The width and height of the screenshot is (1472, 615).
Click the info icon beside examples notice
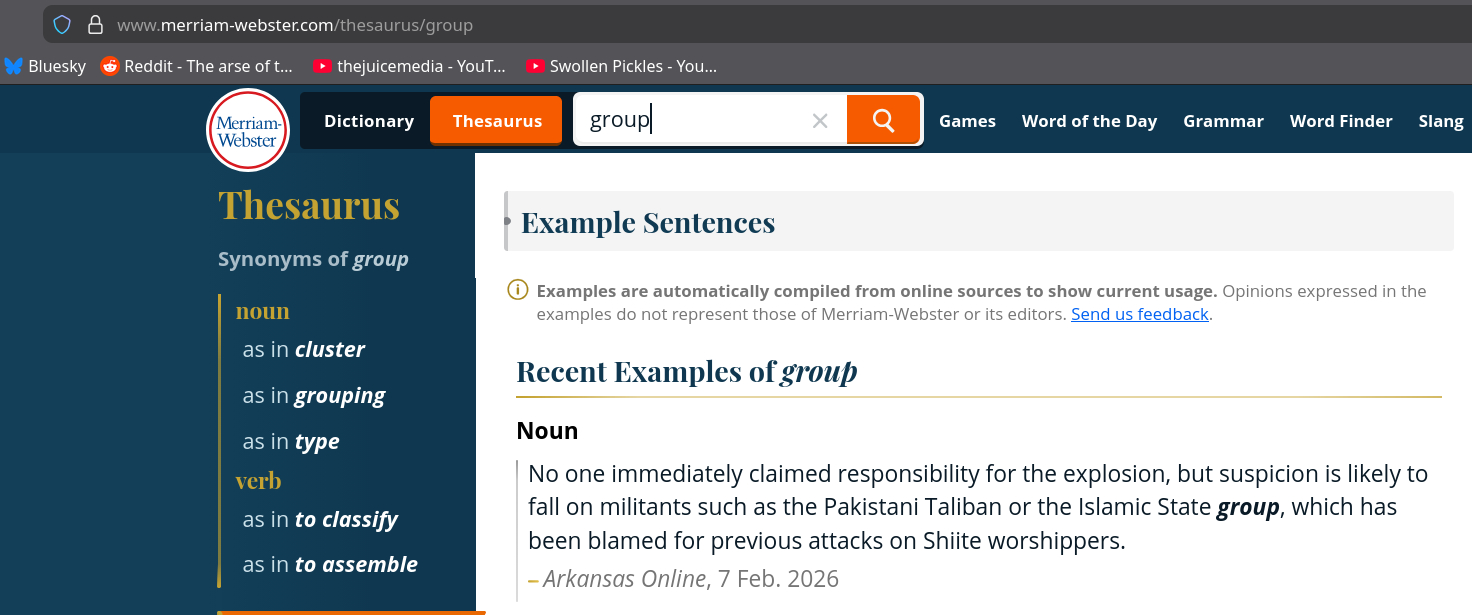[x=517, y=291]
